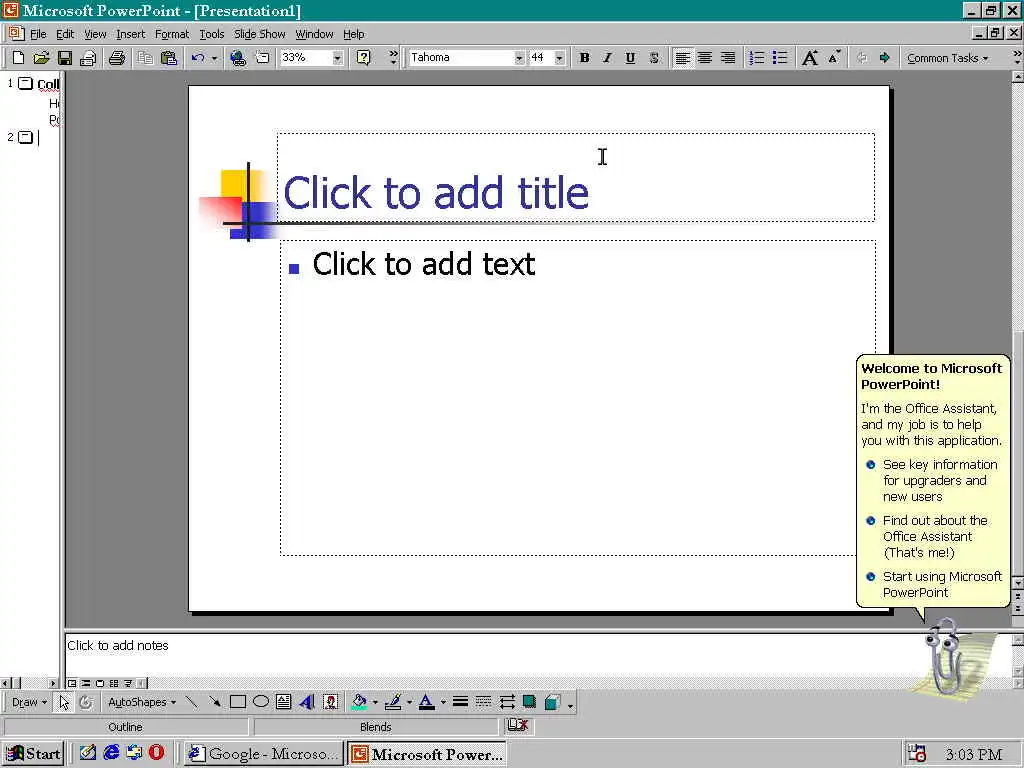Choose the Select Objects arrow tool
The height and width of the screenshot is (768, 1024).
(x=63, y=702)
